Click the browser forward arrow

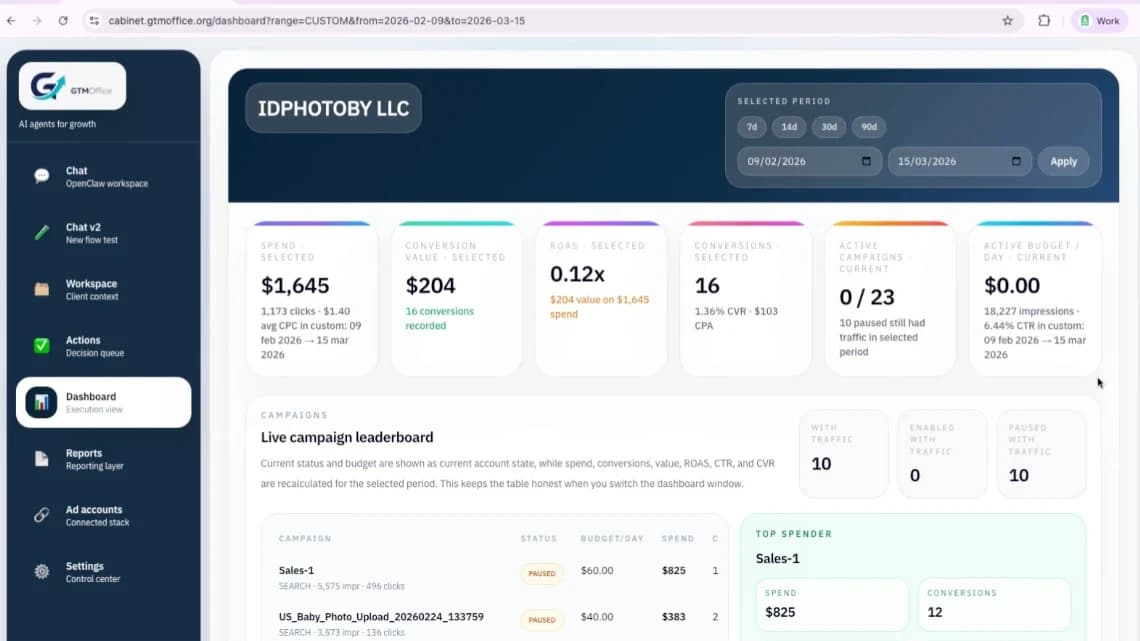click(x=37, y=20)
